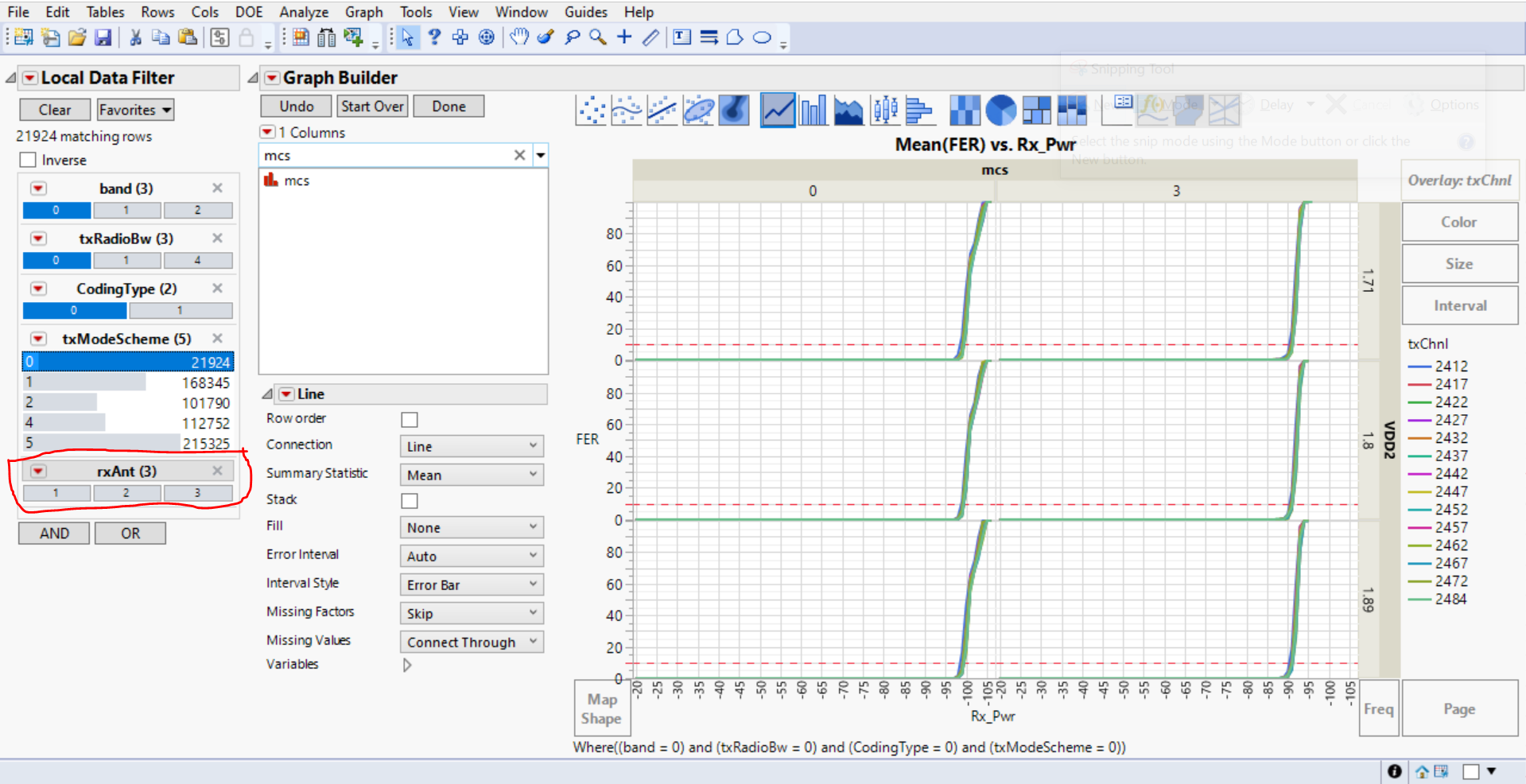The width and height of the screenshot is (1526, 784).
Task: Select the Lasso tool in toolbar
Action: 572,37
